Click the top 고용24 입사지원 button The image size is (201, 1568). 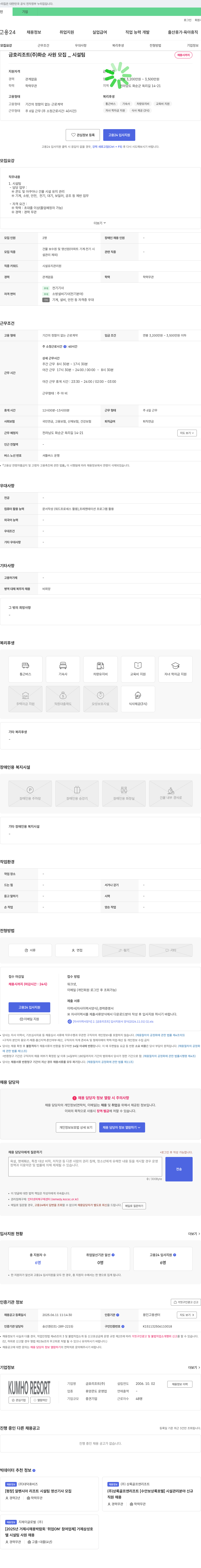[x=119, y=135]
